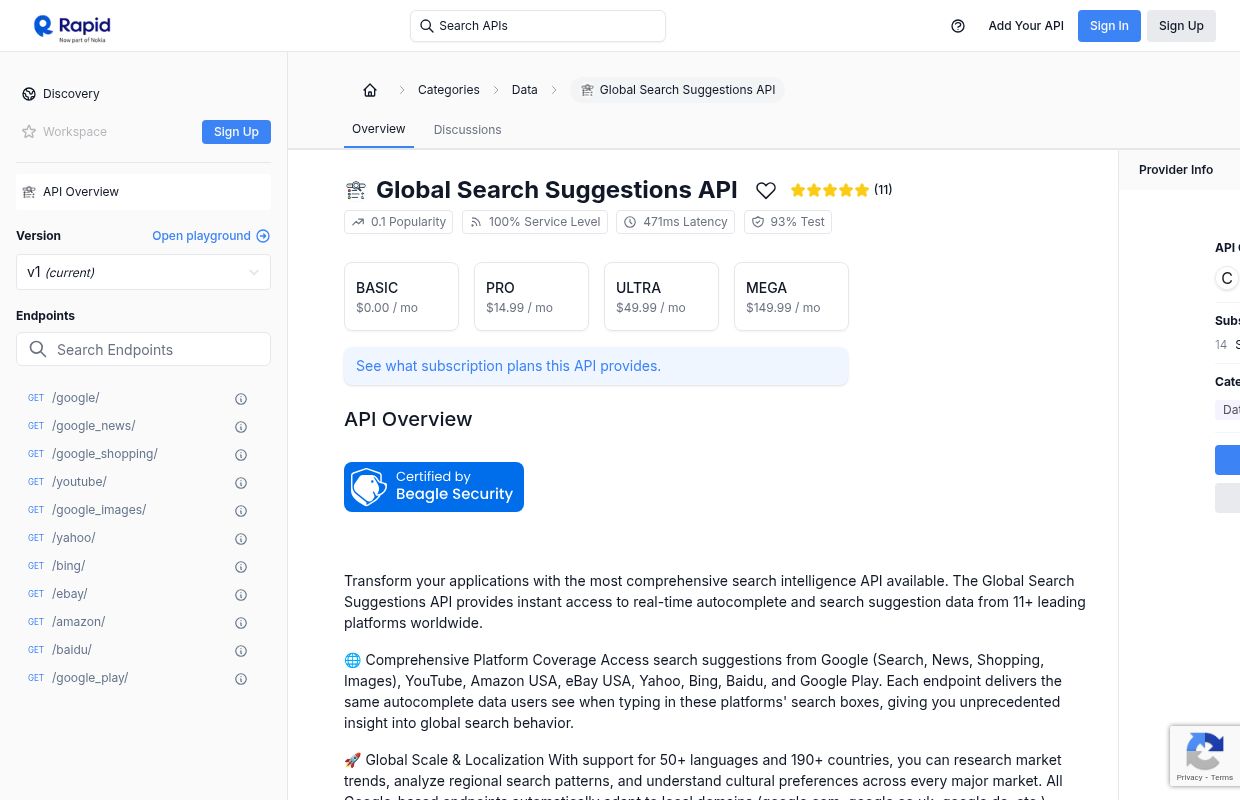Screen dimensions: 1240x800
Task: Click Add Your API link
Action: tap(1026, 26)
